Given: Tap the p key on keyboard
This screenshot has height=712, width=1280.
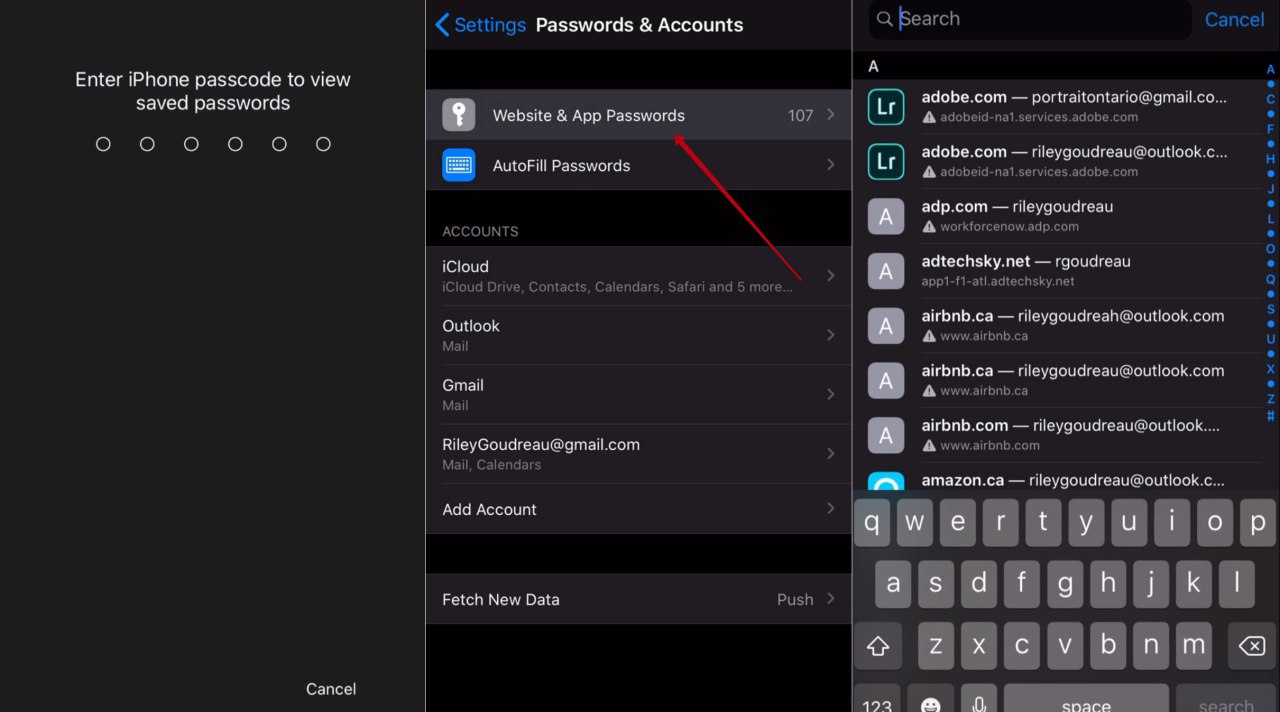Looking at the screenshot, I should [x=1258, y=522].
